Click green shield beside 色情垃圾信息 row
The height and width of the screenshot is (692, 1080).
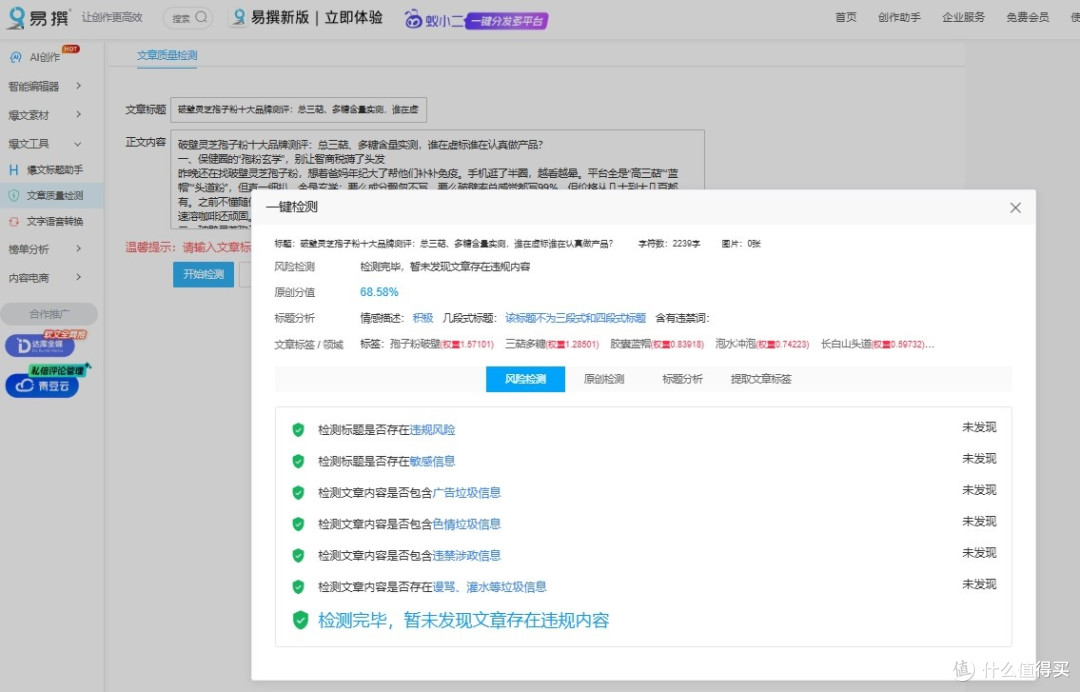298,524
